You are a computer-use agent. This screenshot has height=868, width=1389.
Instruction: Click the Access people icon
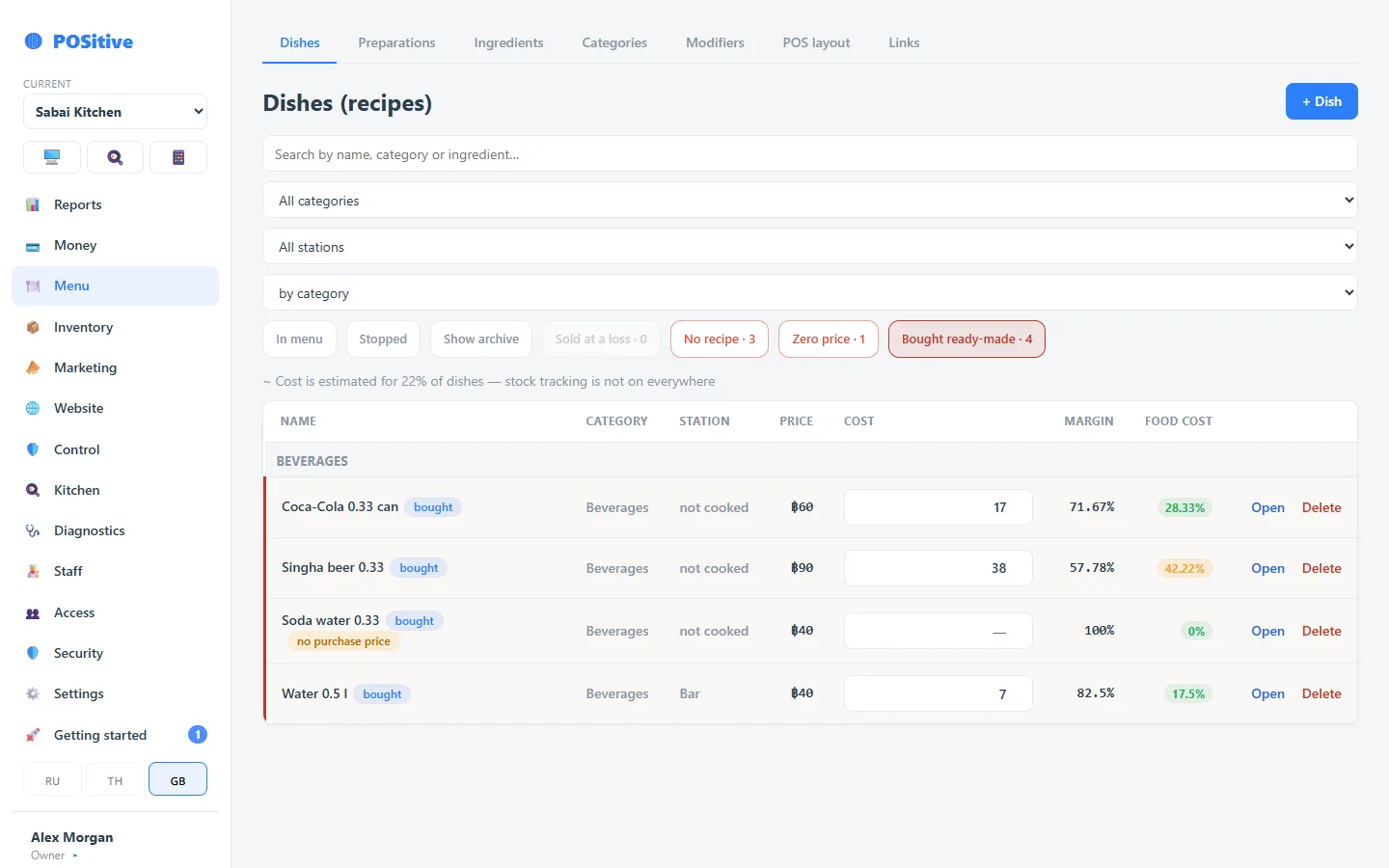(33, 612)
